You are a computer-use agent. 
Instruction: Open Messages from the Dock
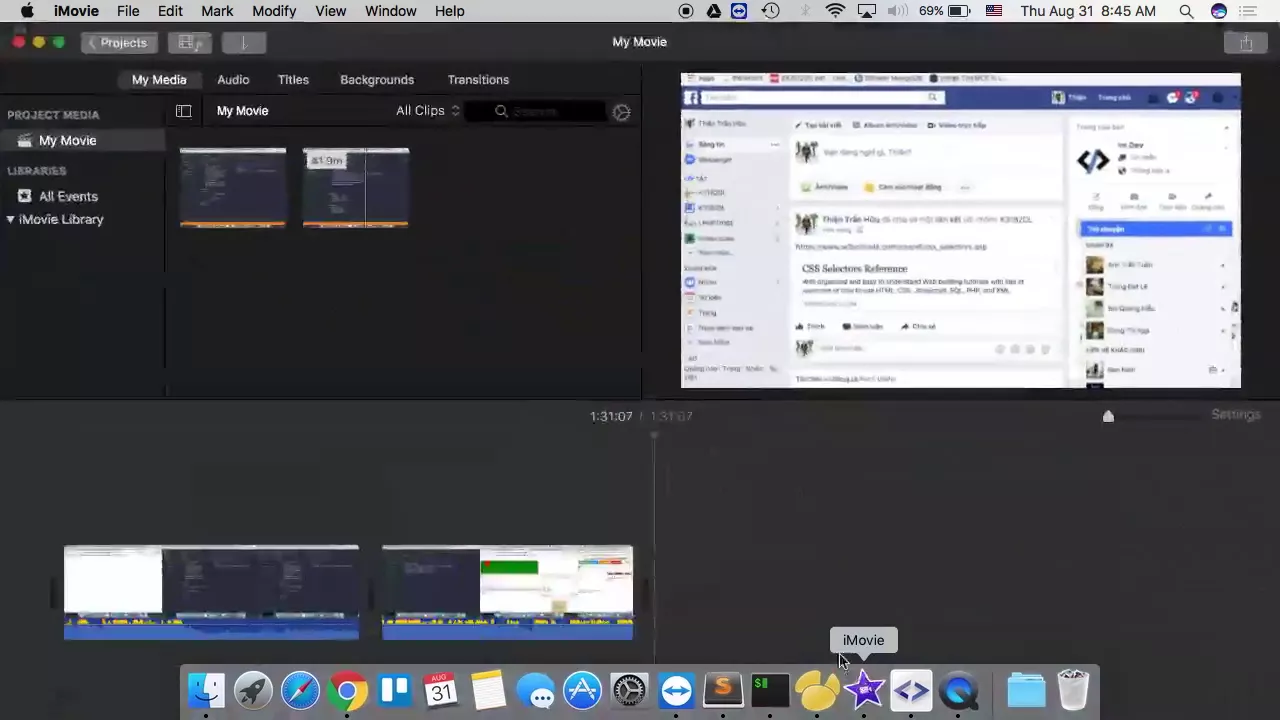pos(536,690)
